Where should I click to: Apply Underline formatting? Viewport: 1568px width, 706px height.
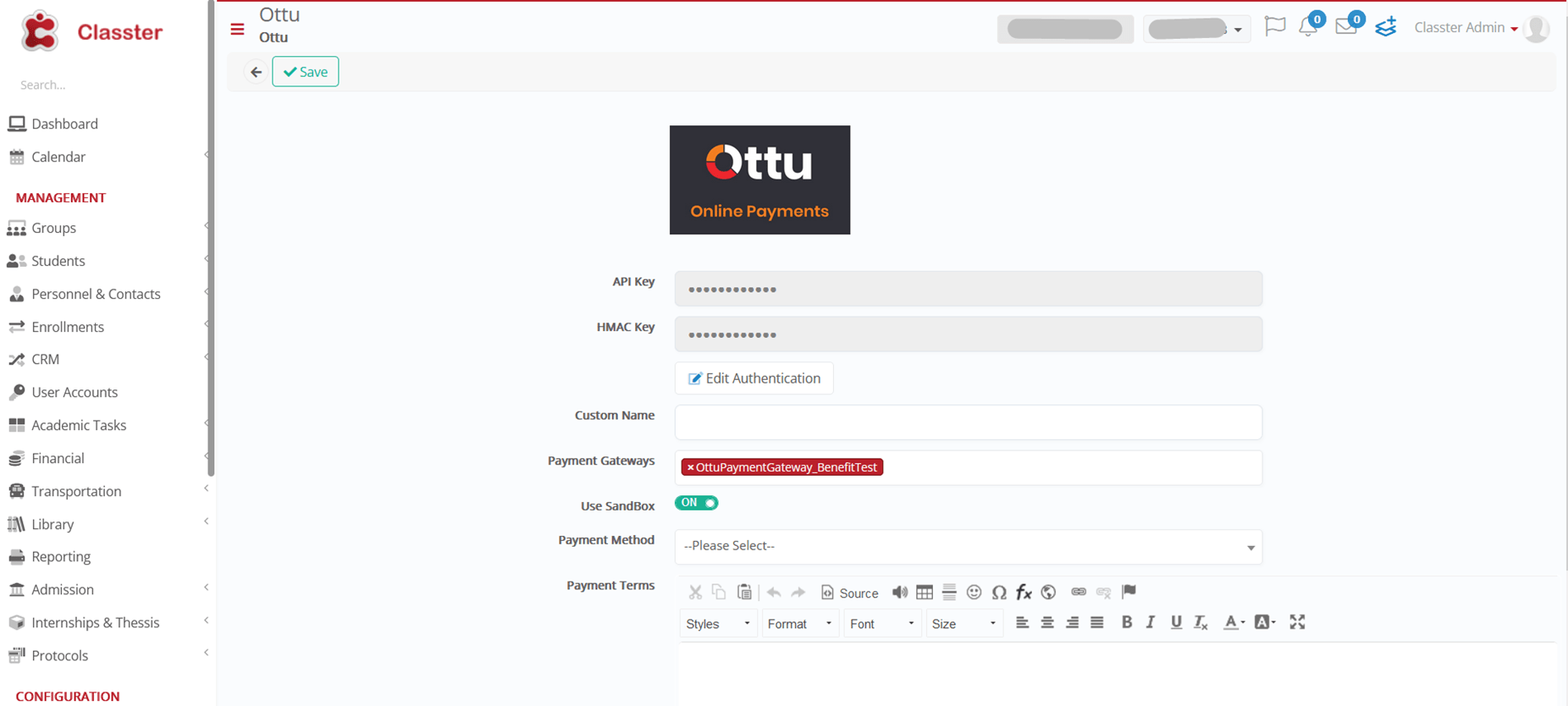(x=1176, y=622)
